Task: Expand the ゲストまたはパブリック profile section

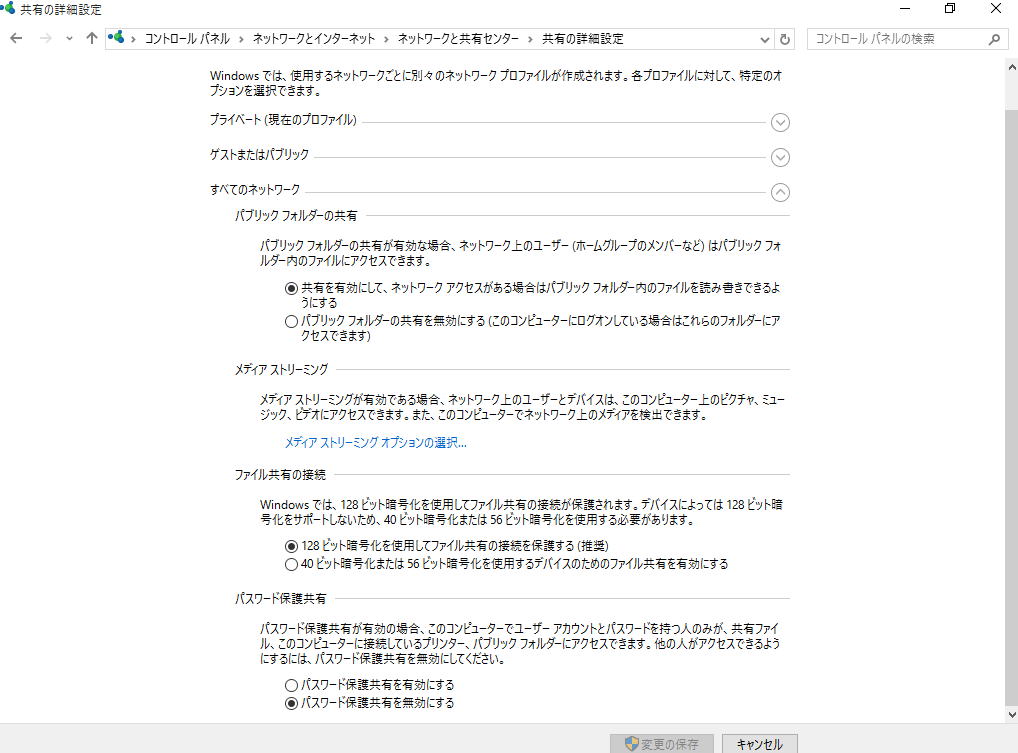Action: click(780, 158)
